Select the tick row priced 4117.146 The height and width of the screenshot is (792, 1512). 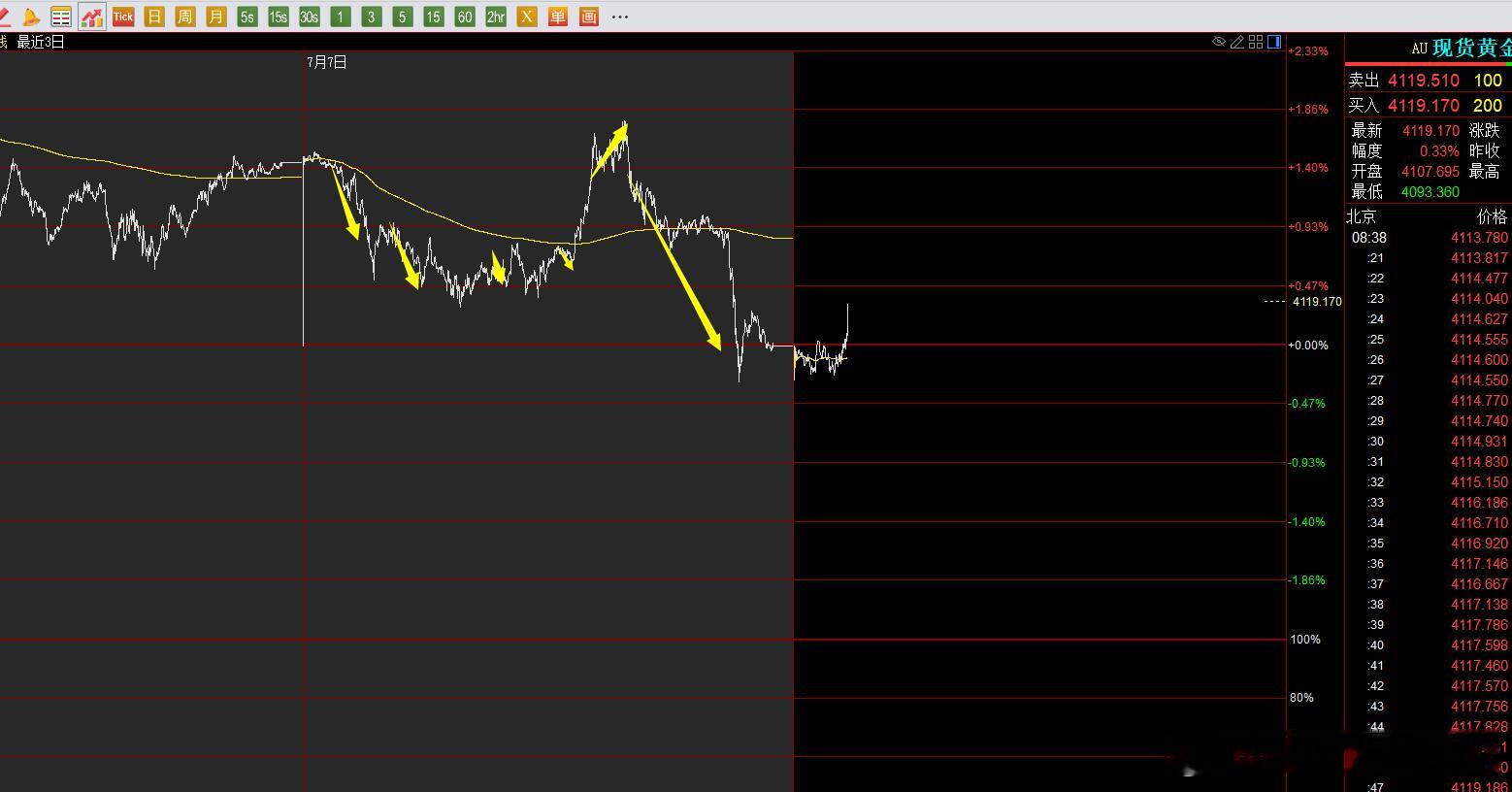click(x=1429, y=564)
